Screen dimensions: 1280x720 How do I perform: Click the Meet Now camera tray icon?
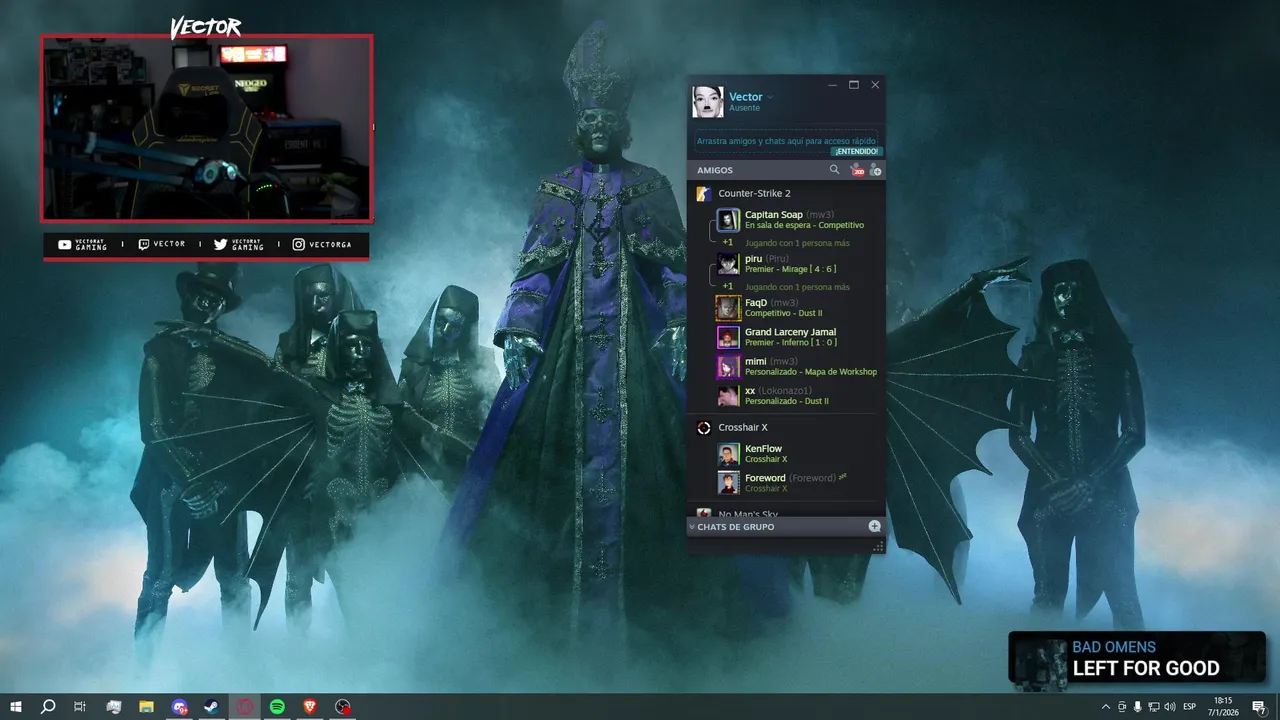click(1122, 707)
